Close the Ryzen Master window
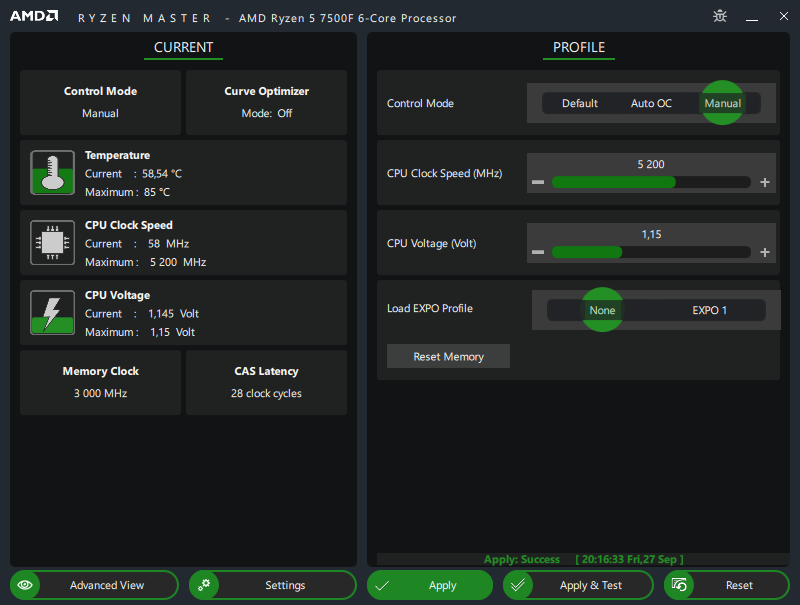800x605 pixels. (x=784, y=16)
